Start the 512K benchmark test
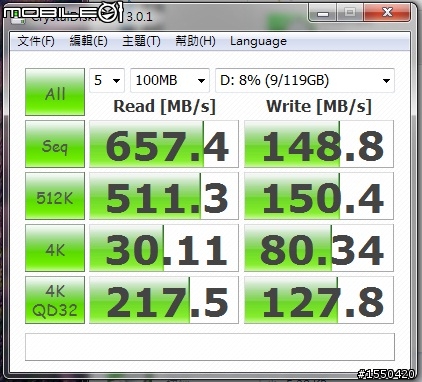 point(55,196)
